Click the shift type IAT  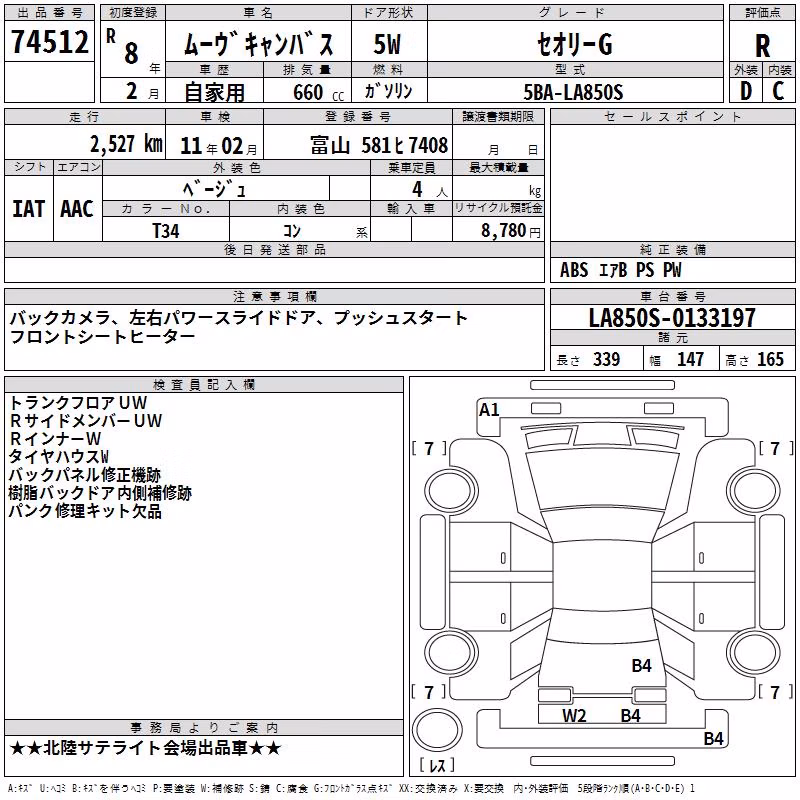(x=28, y=209)
